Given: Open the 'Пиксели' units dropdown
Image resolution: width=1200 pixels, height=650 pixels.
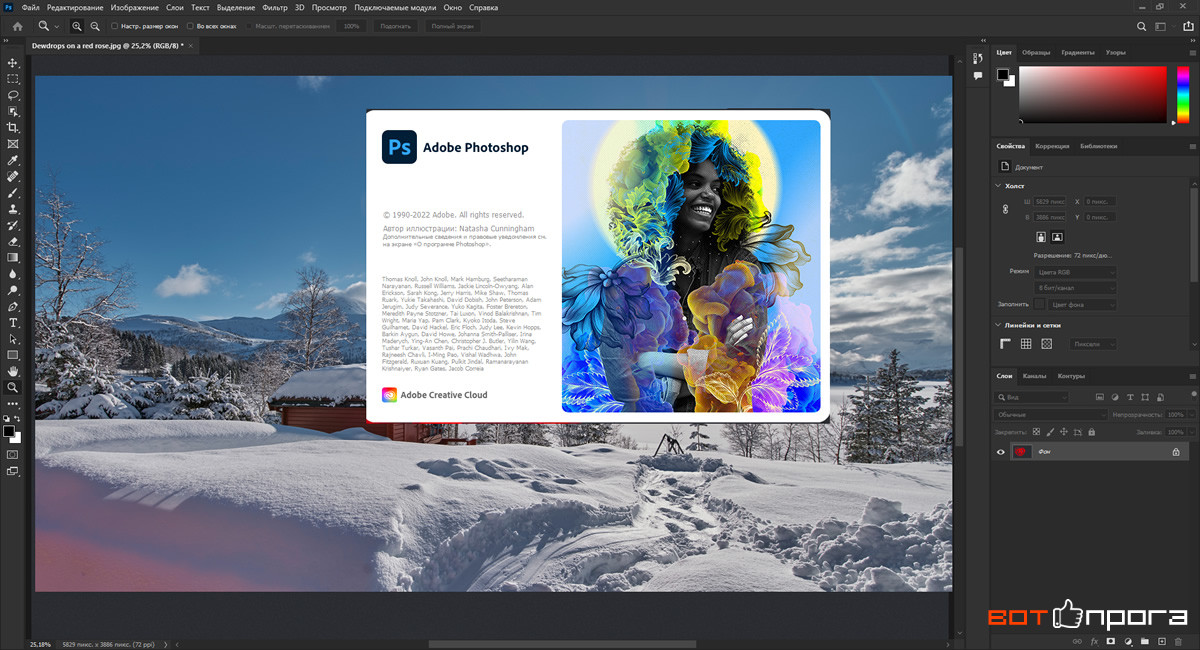Looking at the screenshot, I should pyautogui.click(x=1093, y=344).
